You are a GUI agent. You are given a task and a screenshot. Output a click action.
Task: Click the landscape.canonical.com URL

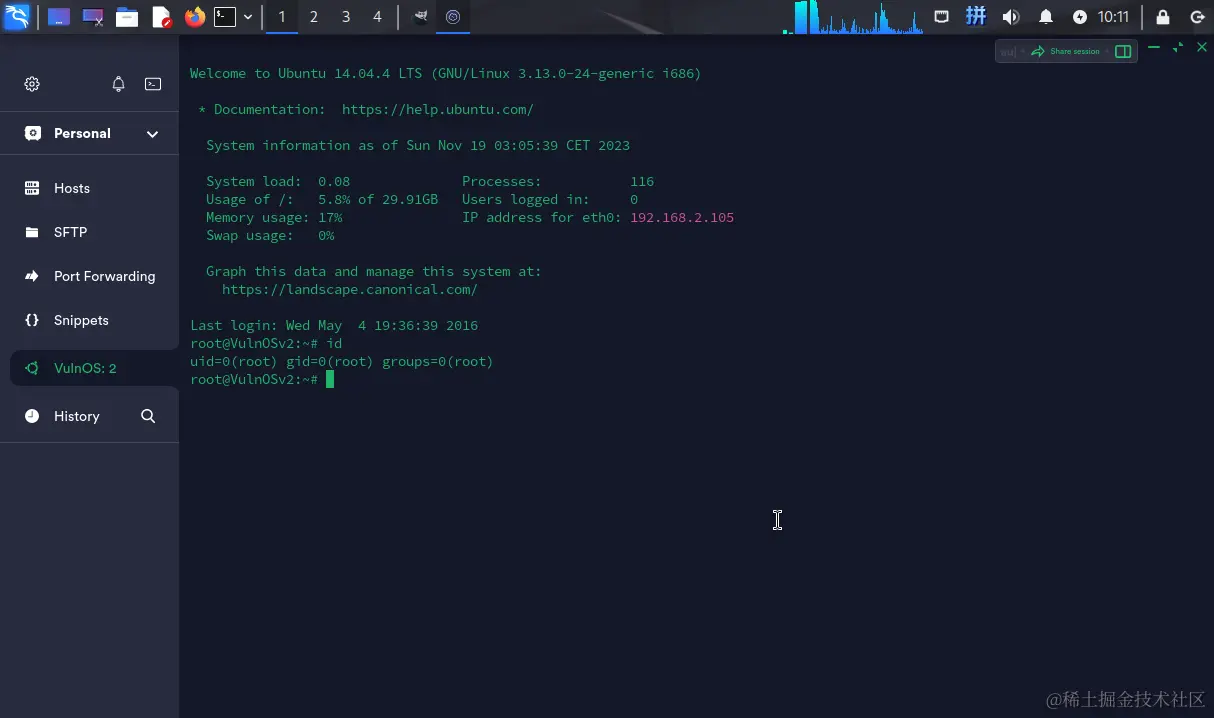(350, 290)
